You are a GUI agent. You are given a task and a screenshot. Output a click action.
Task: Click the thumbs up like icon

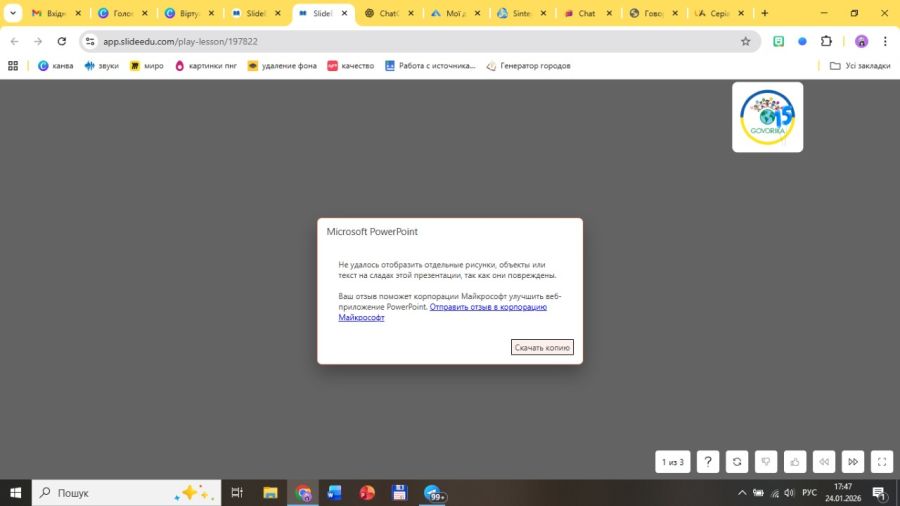click(795, 461)
